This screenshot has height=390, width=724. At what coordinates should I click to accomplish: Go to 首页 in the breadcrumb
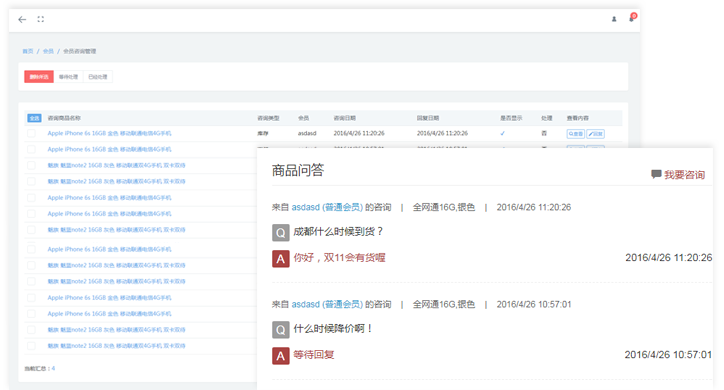coord(28,51)
